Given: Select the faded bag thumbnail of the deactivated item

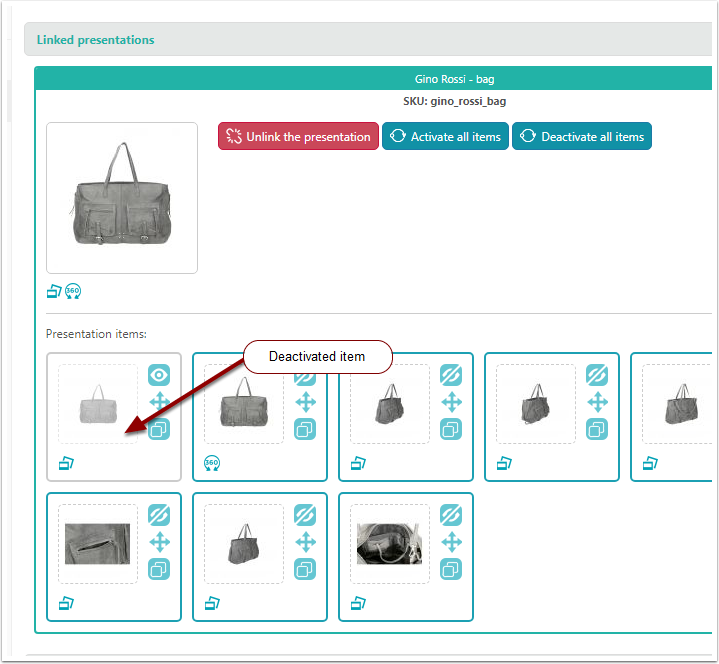Looking at the screenshot, I should pos(98,404).
